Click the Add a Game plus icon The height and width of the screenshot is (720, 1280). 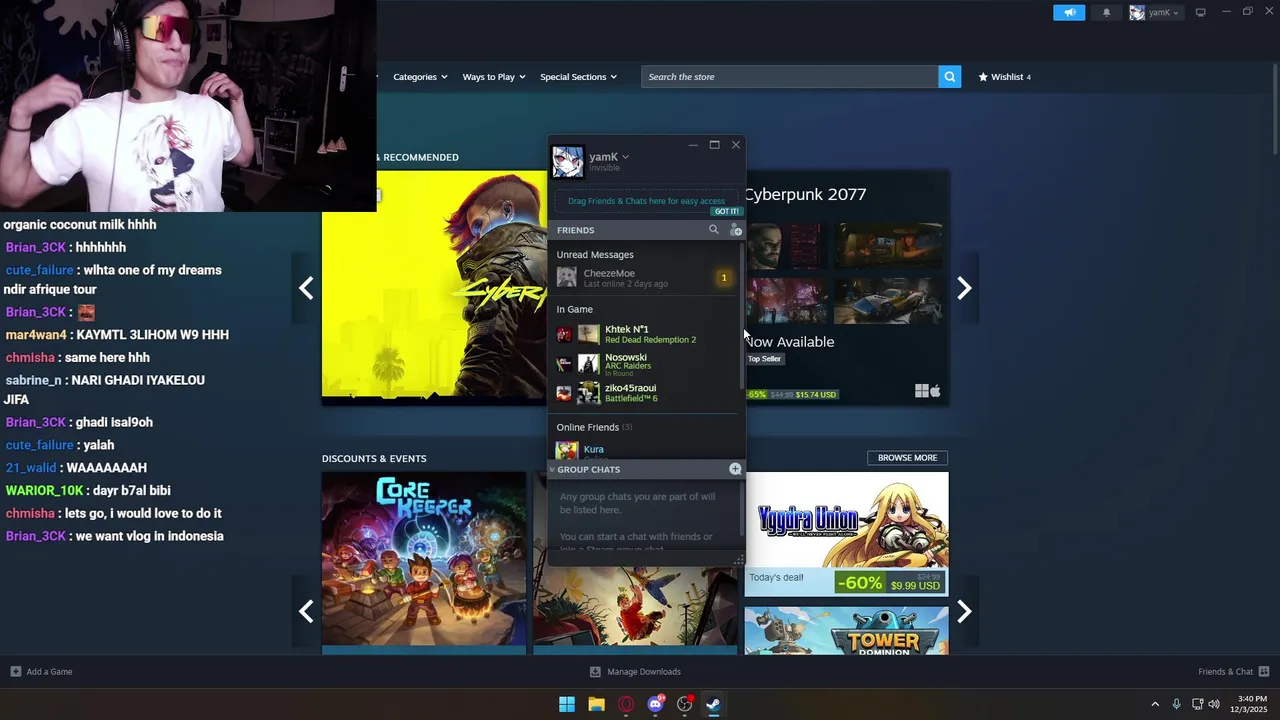tap(15, 672)
